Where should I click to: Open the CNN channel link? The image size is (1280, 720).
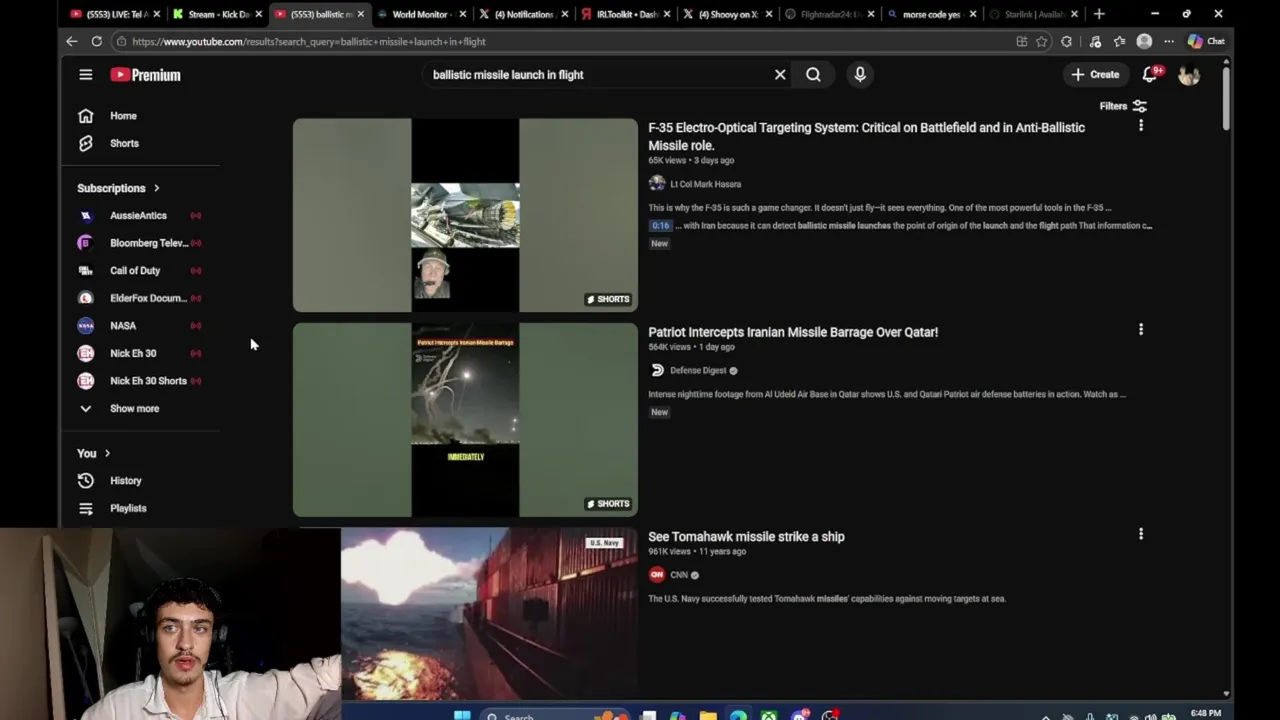pos(679,575)
